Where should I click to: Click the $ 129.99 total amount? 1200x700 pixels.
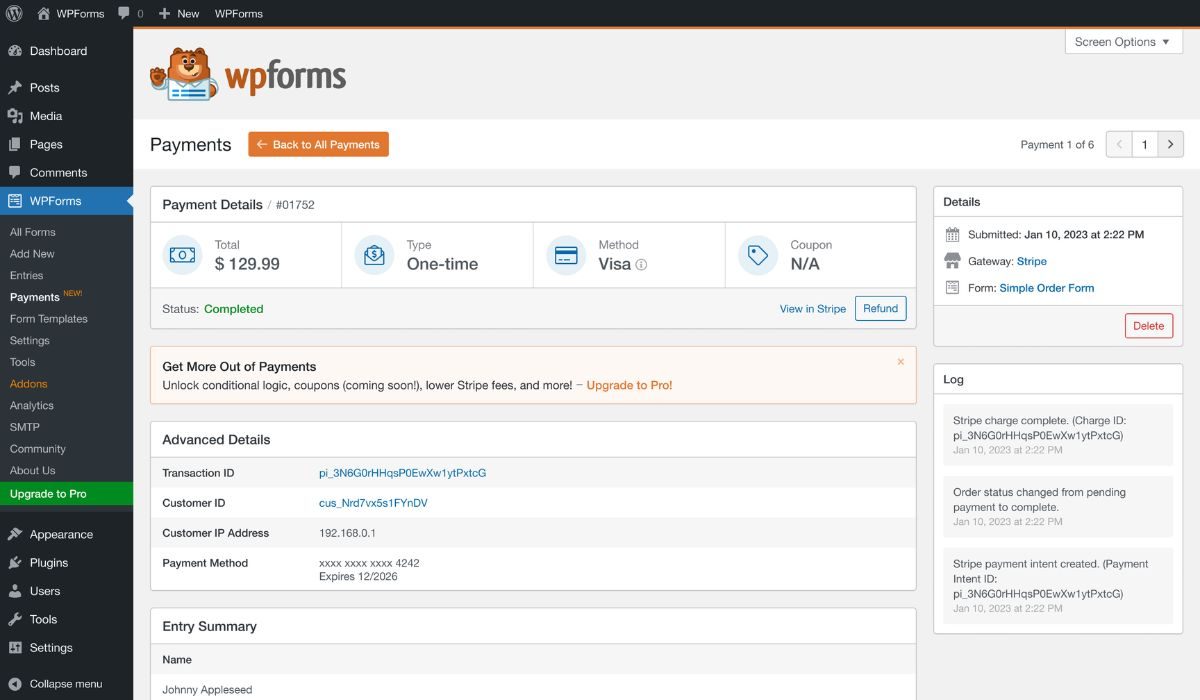pyautogui.click(x=247, y=264)
